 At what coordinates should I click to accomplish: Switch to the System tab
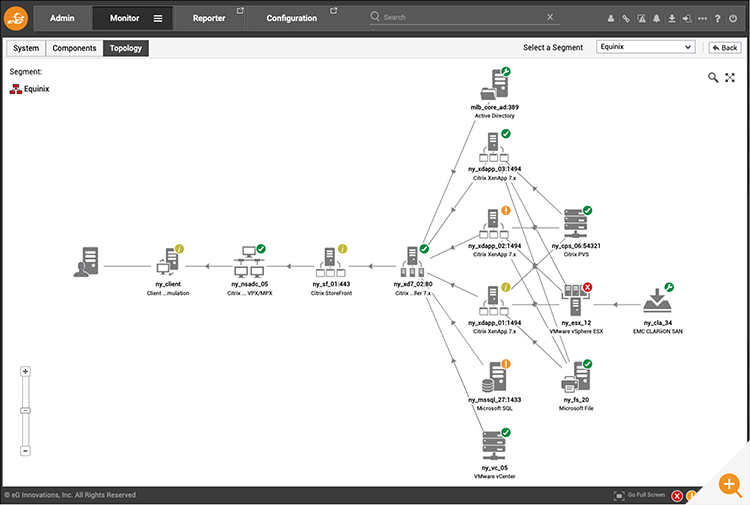pyautogui.click(x=26, y=48)
